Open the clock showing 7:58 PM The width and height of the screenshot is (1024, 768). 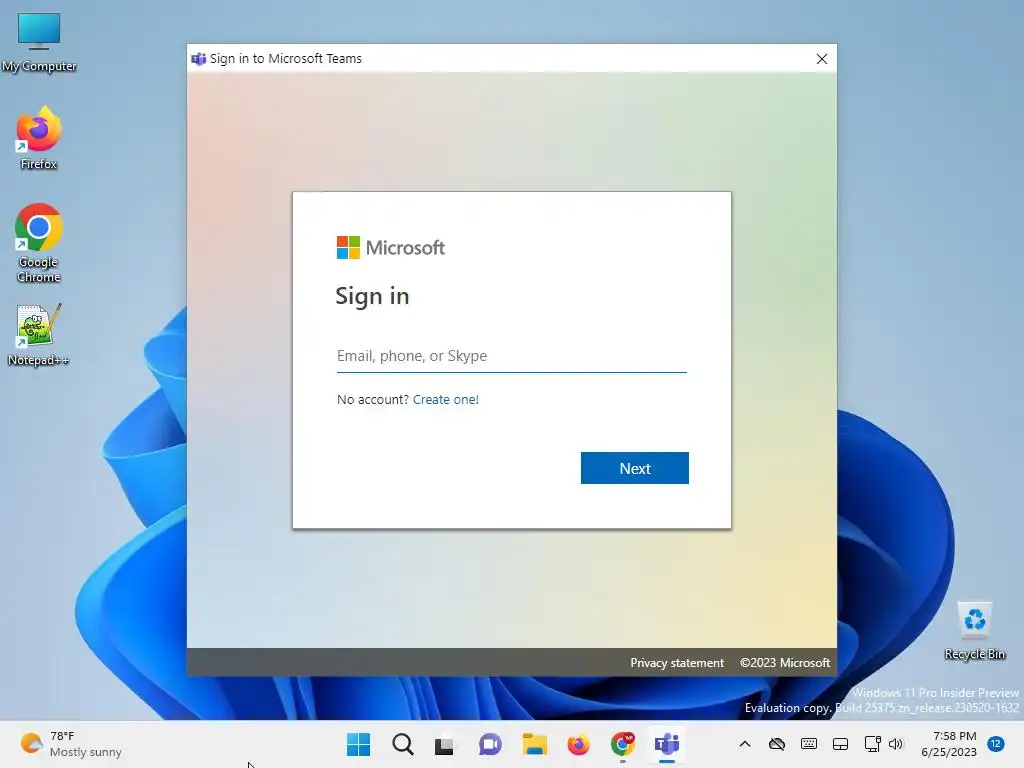(948, 744)
